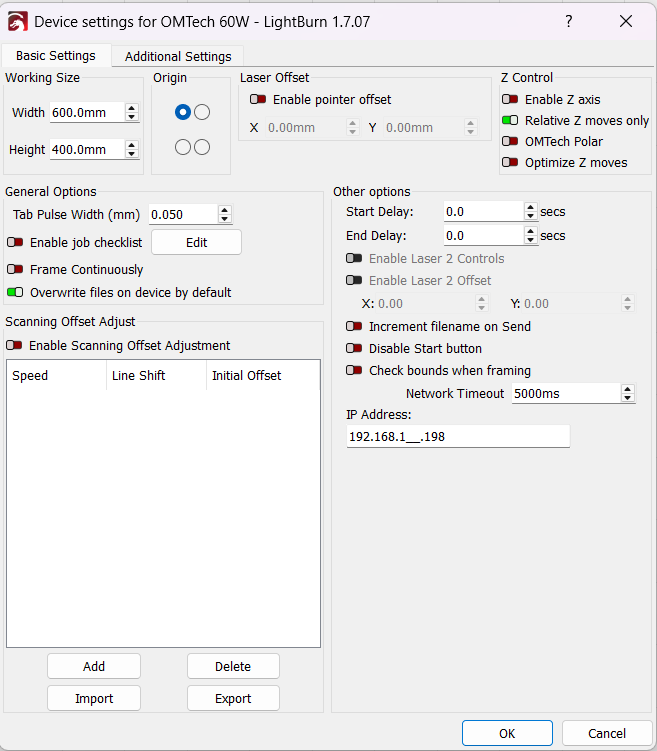Confirm settings with OK button

507,733
